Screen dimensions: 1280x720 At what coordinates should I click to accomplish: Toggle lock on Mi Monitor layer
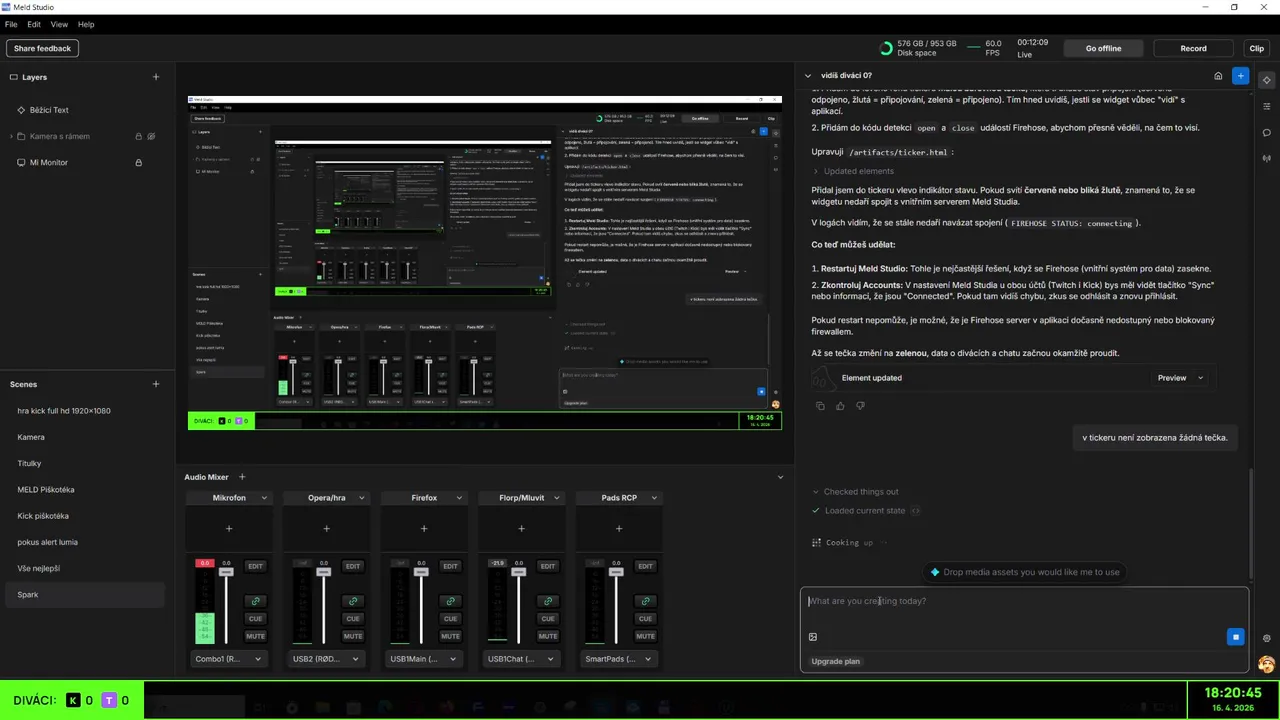click(138, 162)
